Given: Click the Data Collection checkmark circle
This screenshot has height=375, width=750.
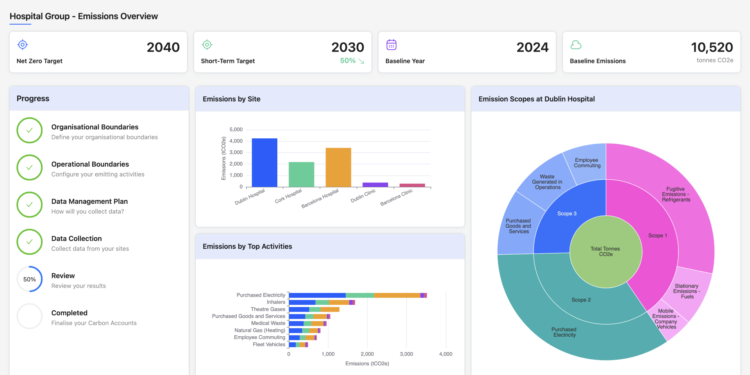Looking at the screenshot, I should pos(30,242).
